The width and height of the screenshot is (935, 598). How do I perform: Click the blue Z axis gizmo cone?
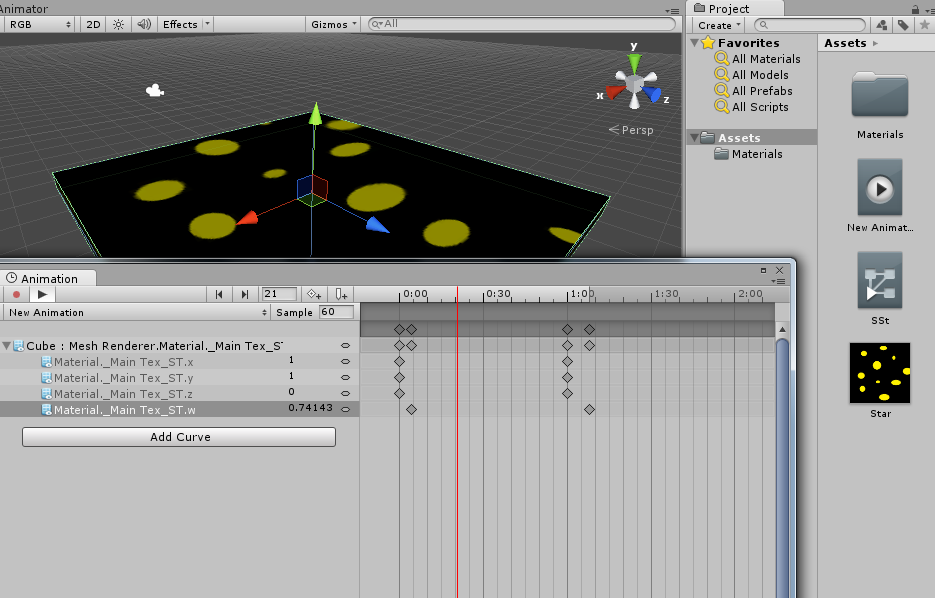(x=652, y=94)
